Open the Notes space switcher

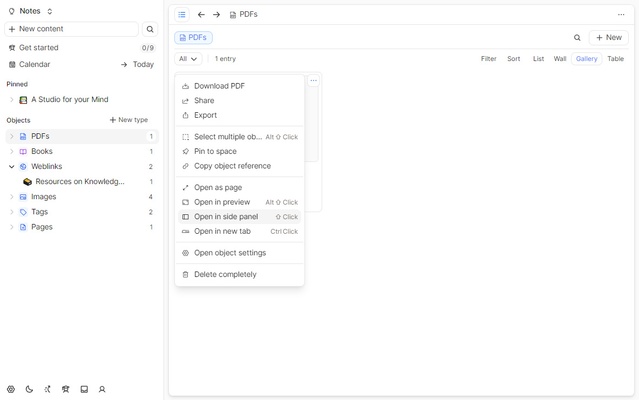tap(30, 11)
